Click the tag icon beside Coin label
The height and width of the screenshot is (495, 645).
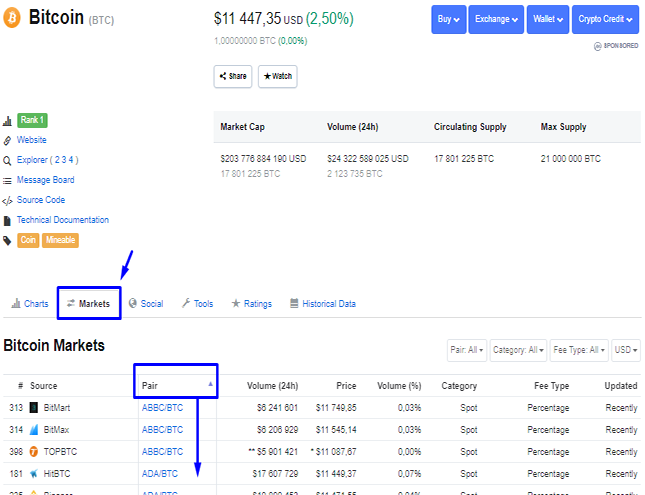coord(7,240)
